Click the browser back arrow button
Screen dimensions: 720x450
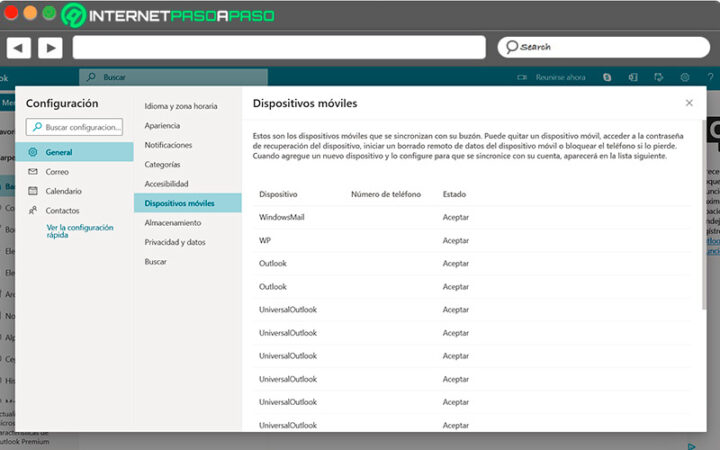pos(19,47)
